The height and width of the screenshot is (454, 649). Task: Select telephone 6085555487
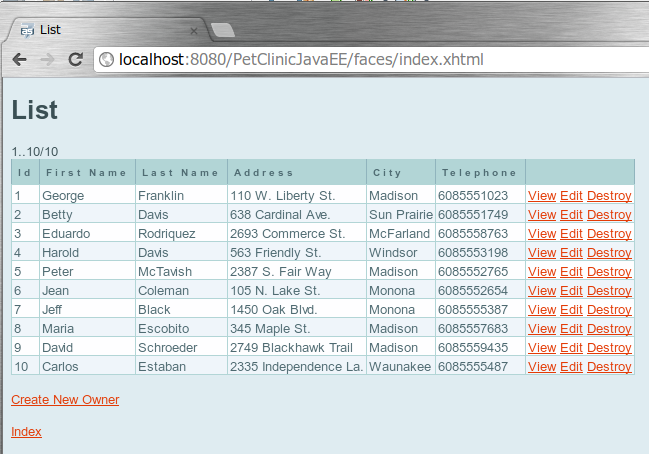(473, 367)
